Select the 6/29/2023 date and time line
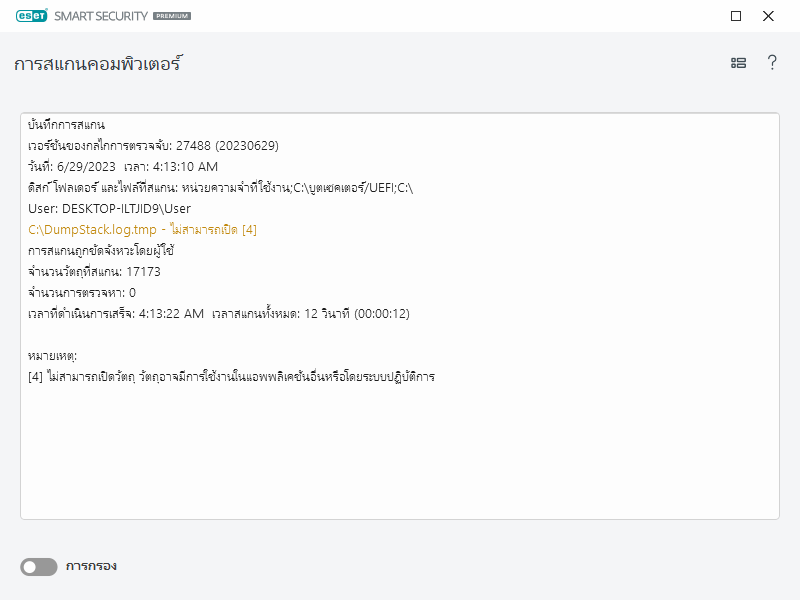 click(123, 167)
